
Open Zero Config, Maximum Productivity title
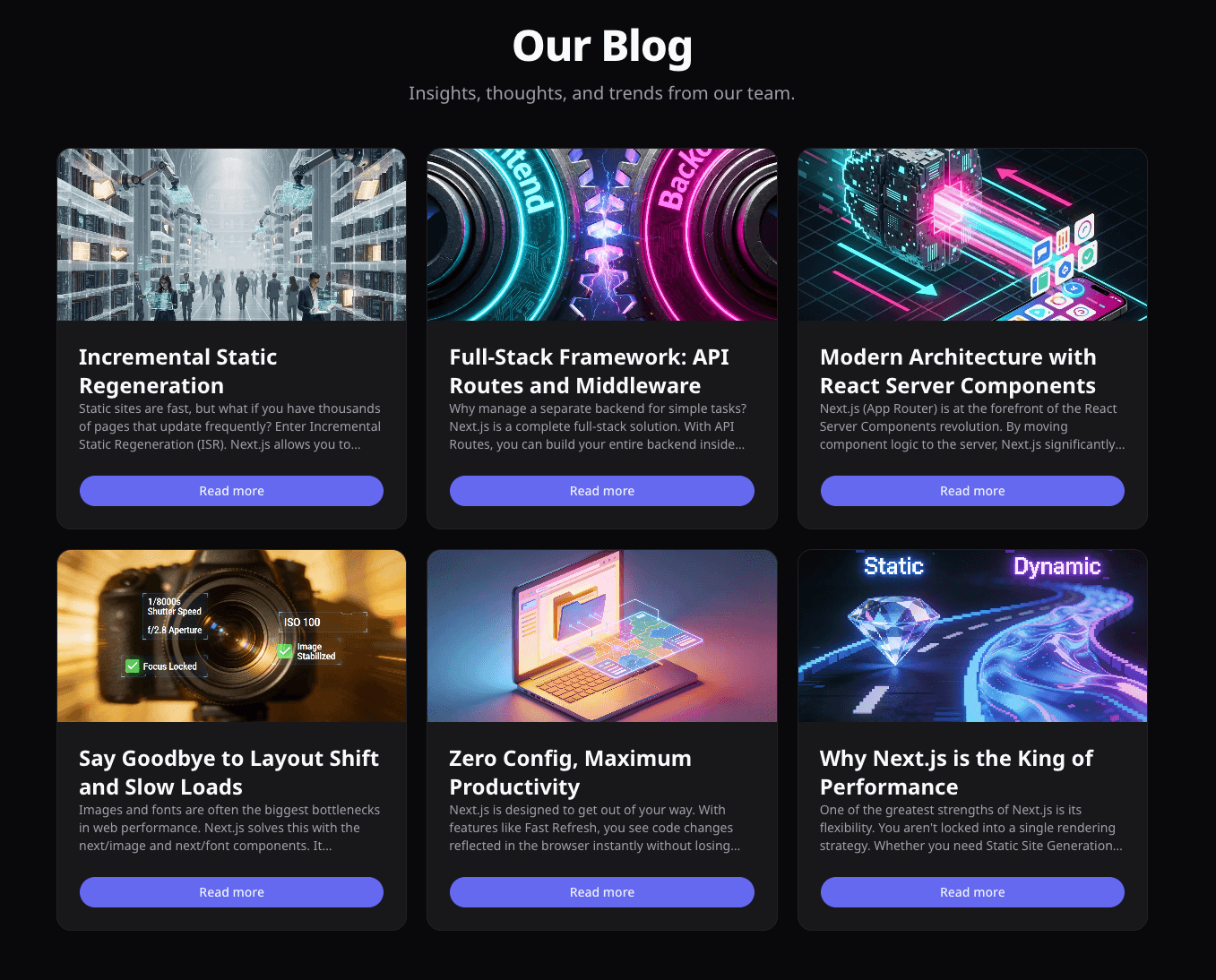pyautogui.click(x=570, y=772)
